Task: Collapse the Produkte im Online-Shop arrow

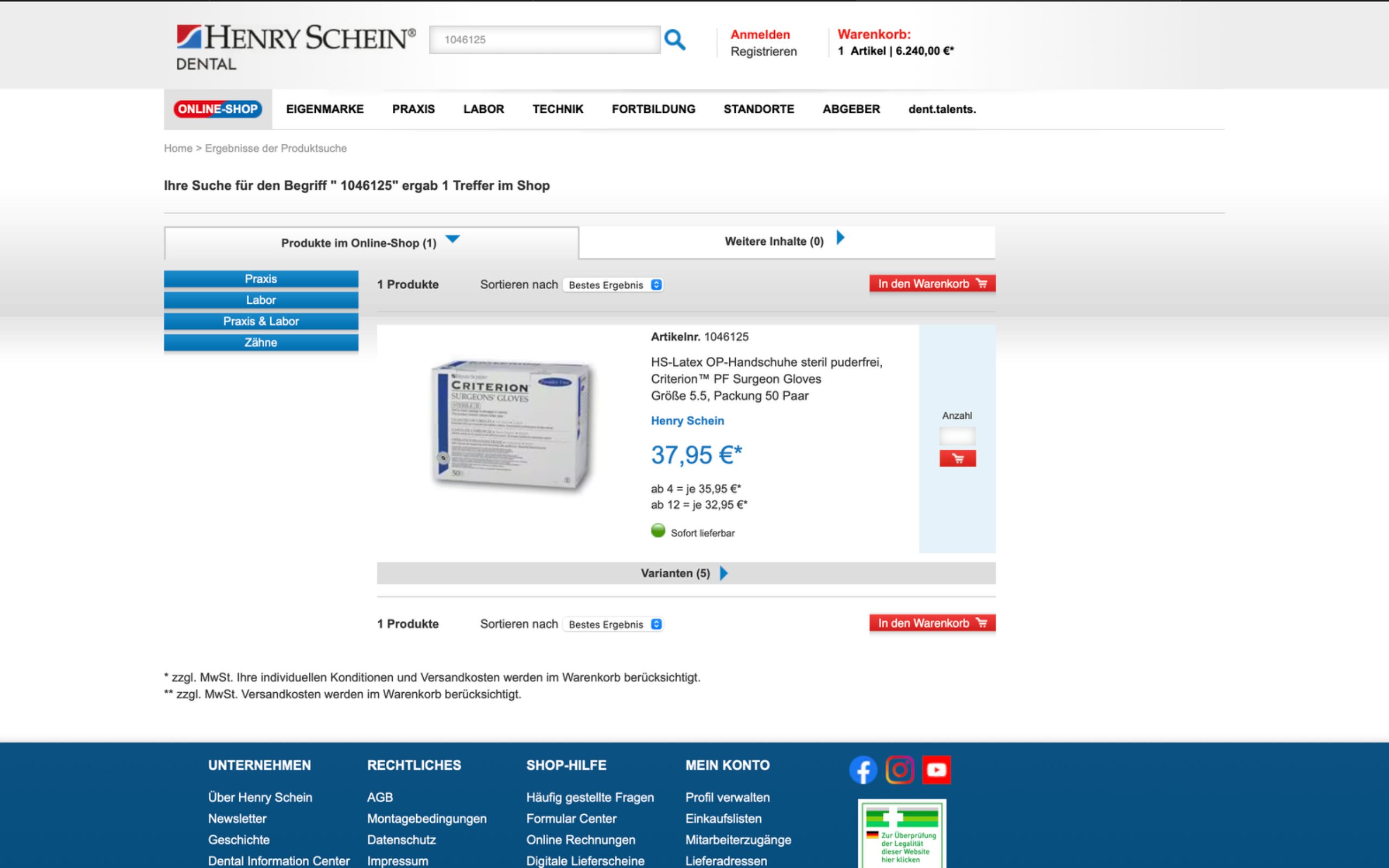Action: 453,239
